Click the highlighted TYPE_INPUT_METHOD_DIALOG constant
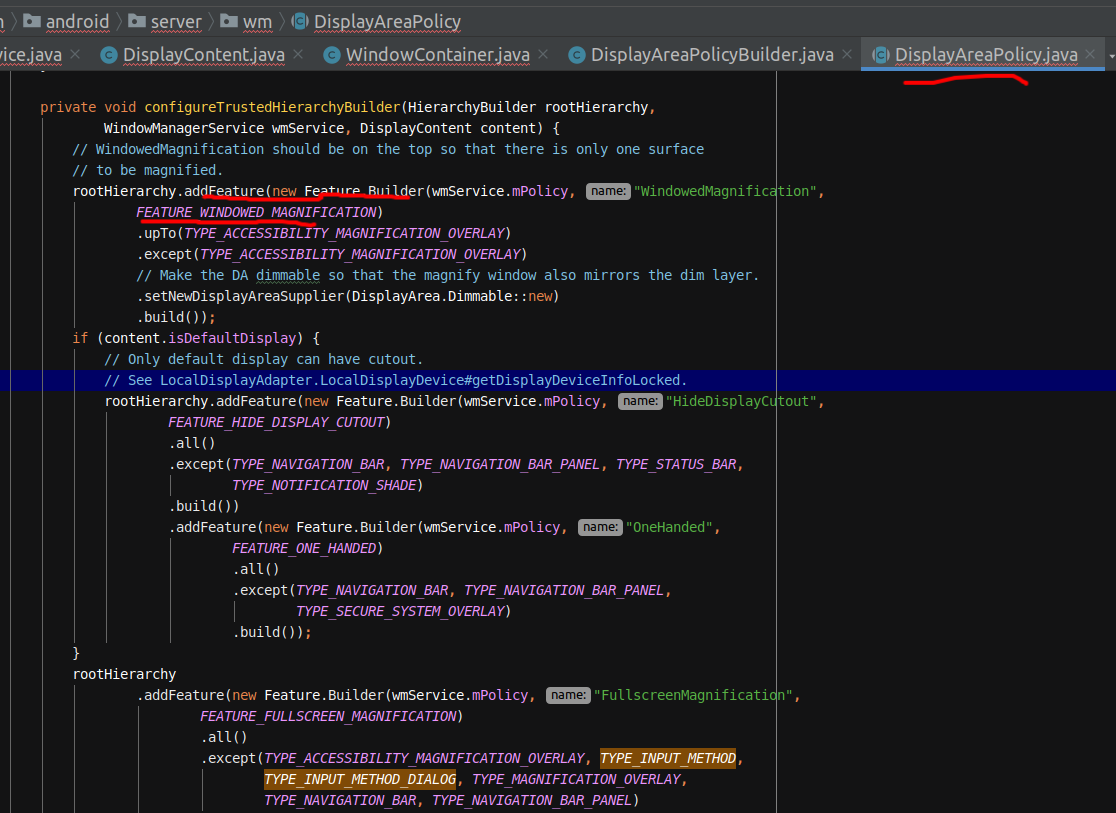 coord(360,780)
